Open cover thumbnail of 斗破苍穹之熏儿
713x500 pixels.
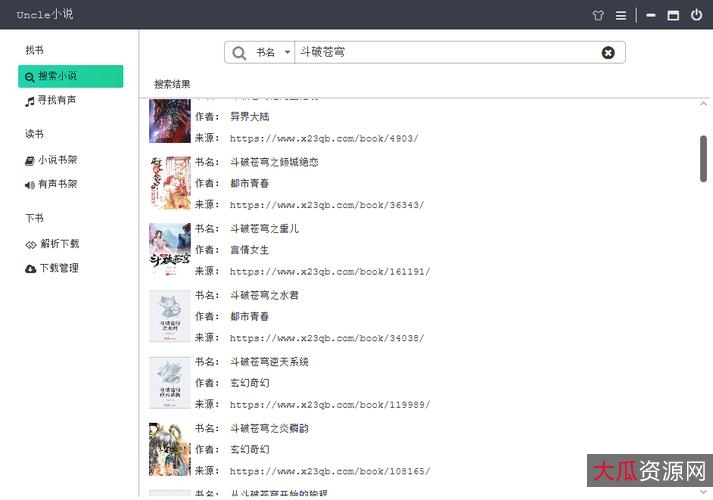click(170, 249)
